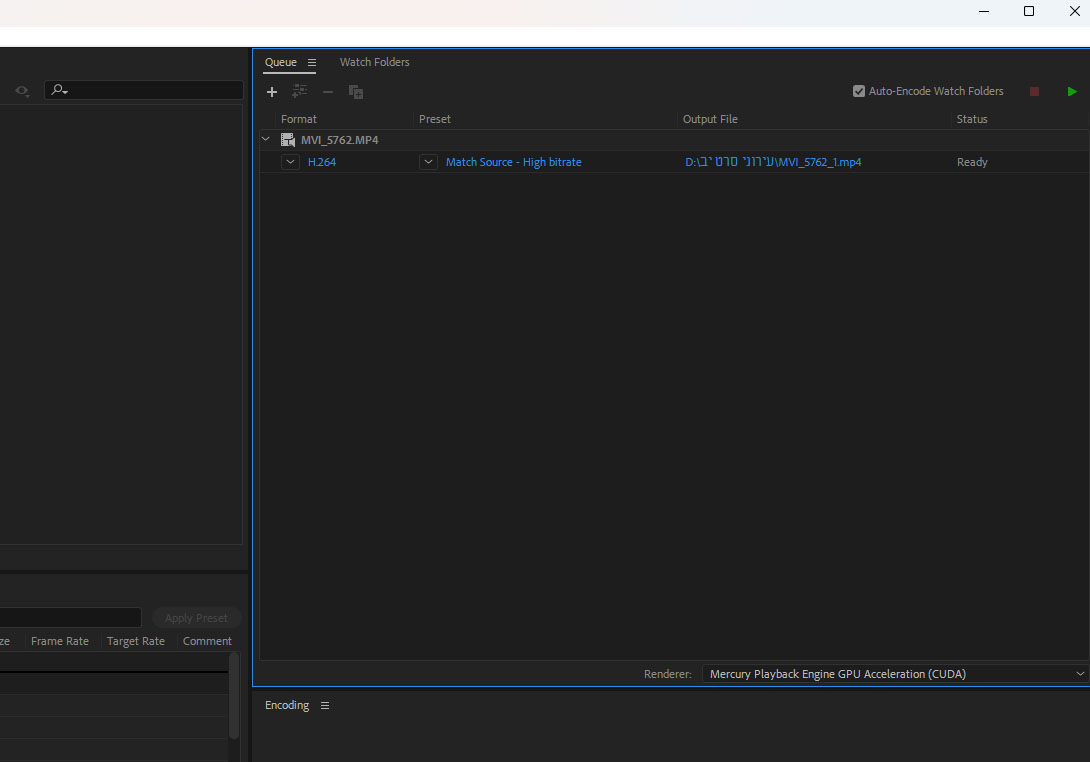Open the H.264 format dropdown arrow

(290, 162)
